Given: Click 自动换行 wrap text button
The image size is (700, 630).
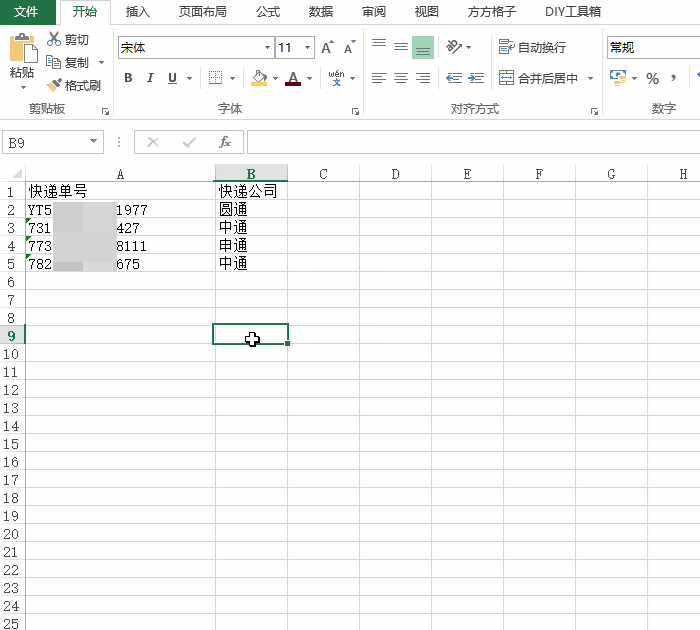Looking at the screenshot, I should click(532, 47).
